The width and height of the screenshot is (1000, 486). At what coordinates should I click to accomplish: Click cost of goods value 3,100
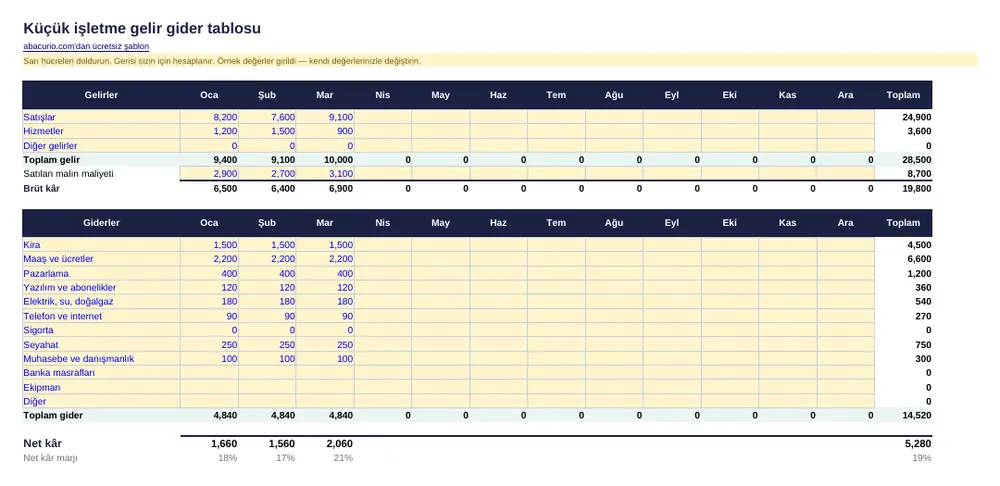click(341, 173)
